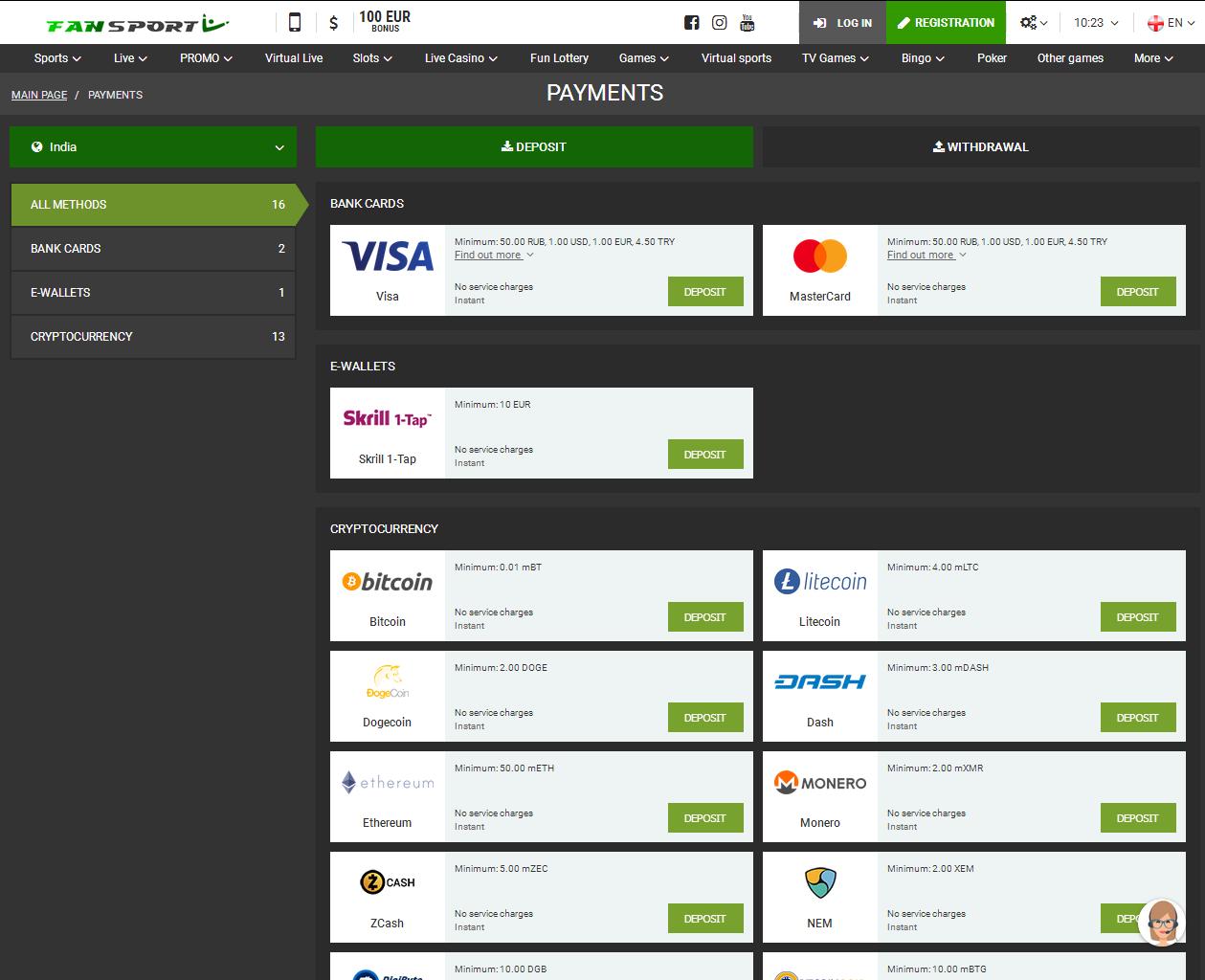Expand the PROMO menu
The height and width of the screenshot is (980, 1205).
pyautogui.click(x=207, y=58)
